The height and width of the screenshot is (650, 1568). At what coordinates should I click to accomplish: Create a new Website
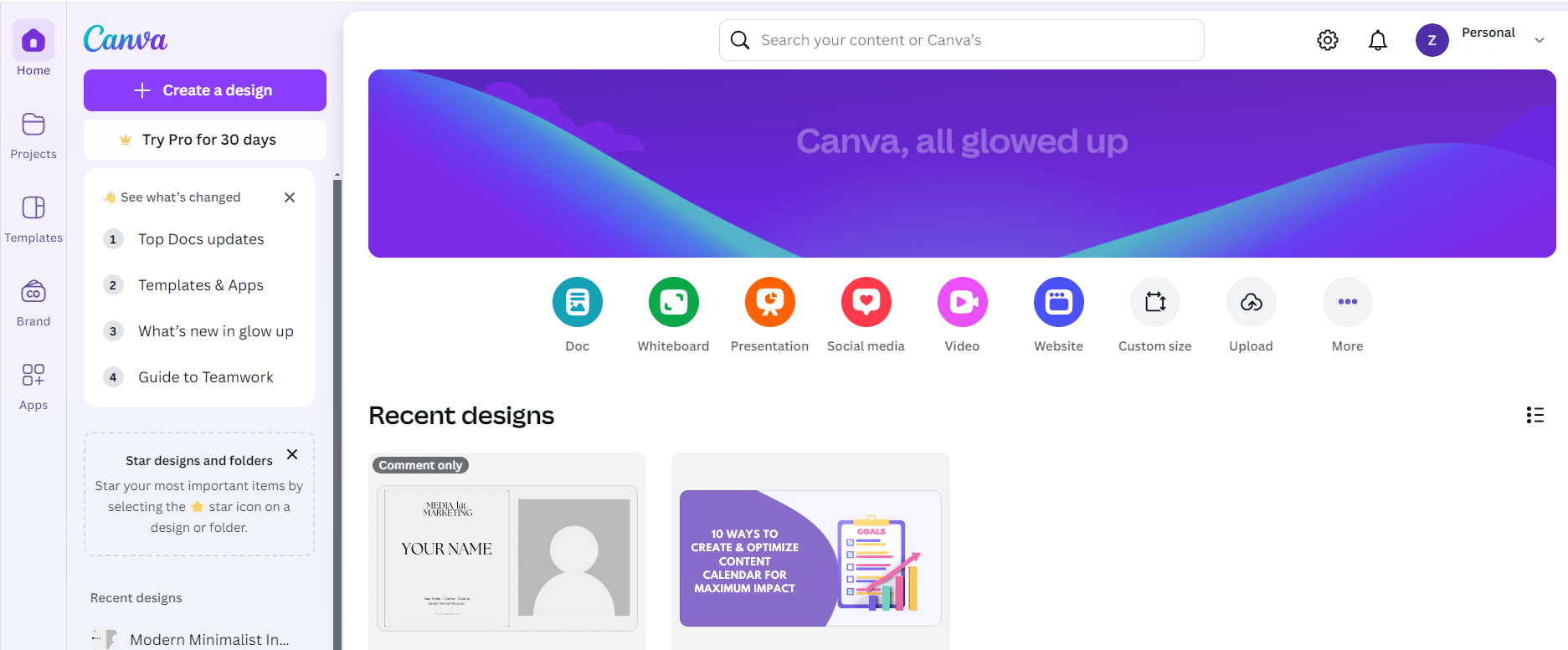(1059, 302)
